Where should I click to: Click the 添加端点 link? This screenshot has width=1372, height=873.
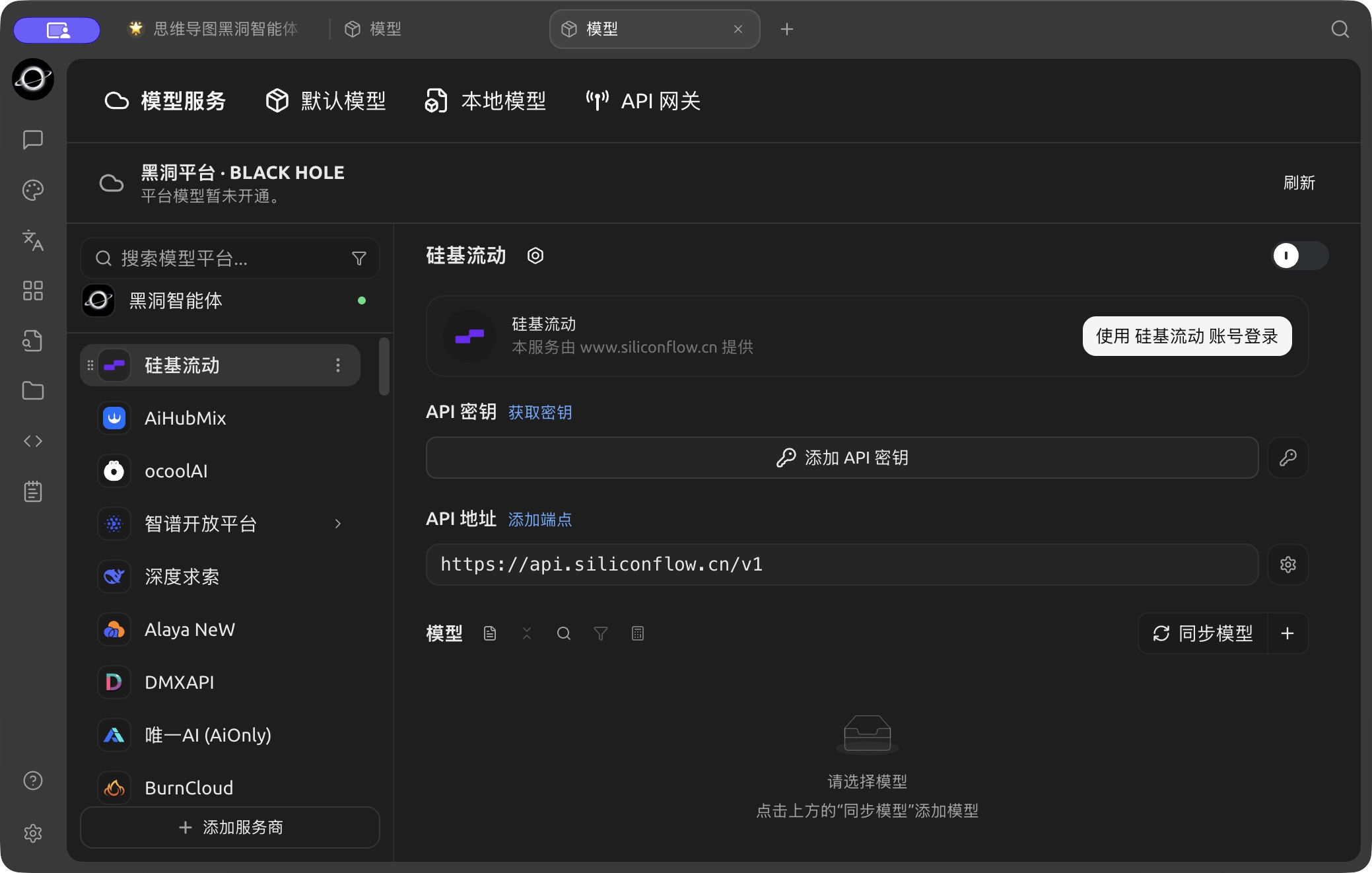click(x=540, y=520)
